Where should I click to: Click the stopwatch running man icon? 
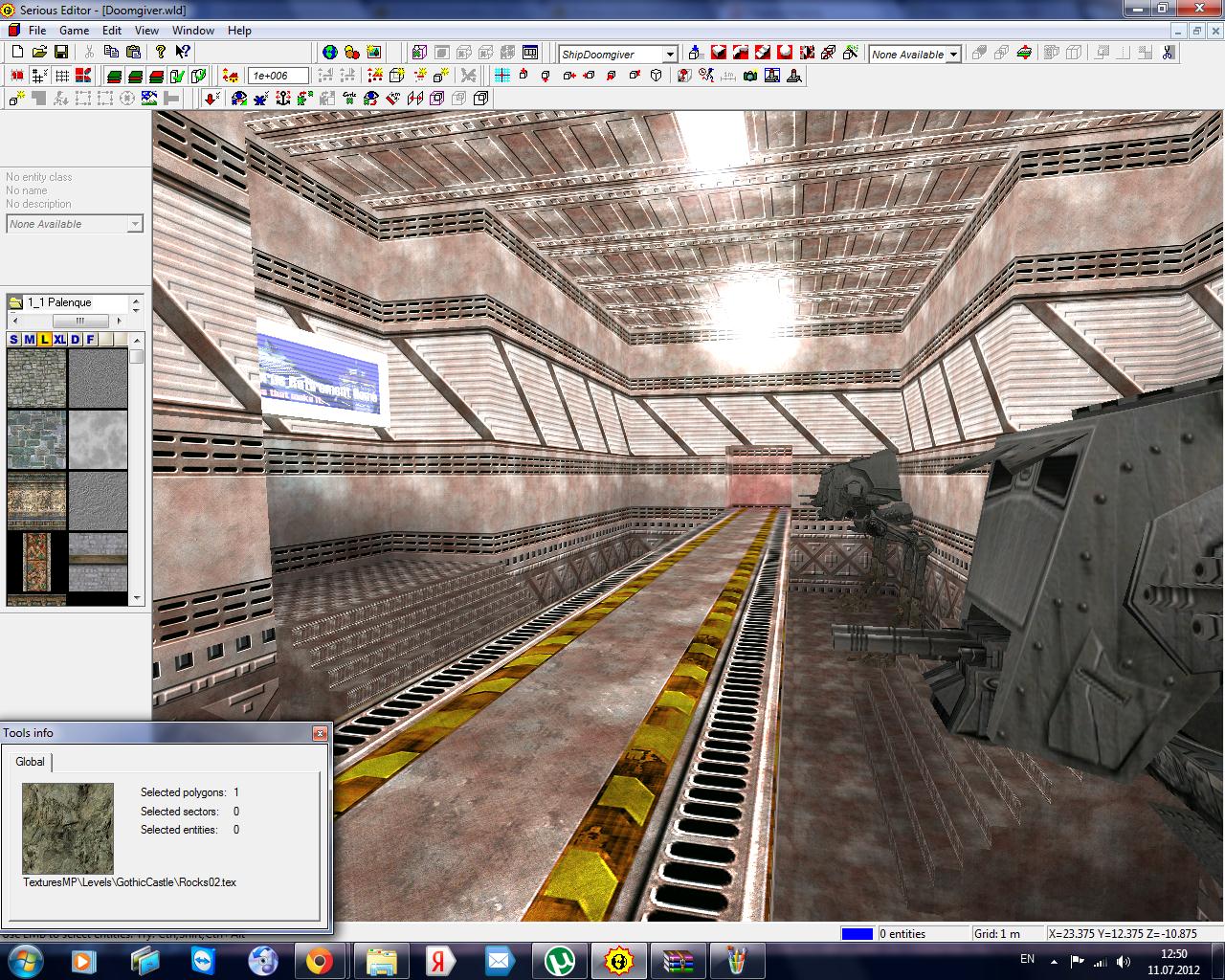click(706, 75)
